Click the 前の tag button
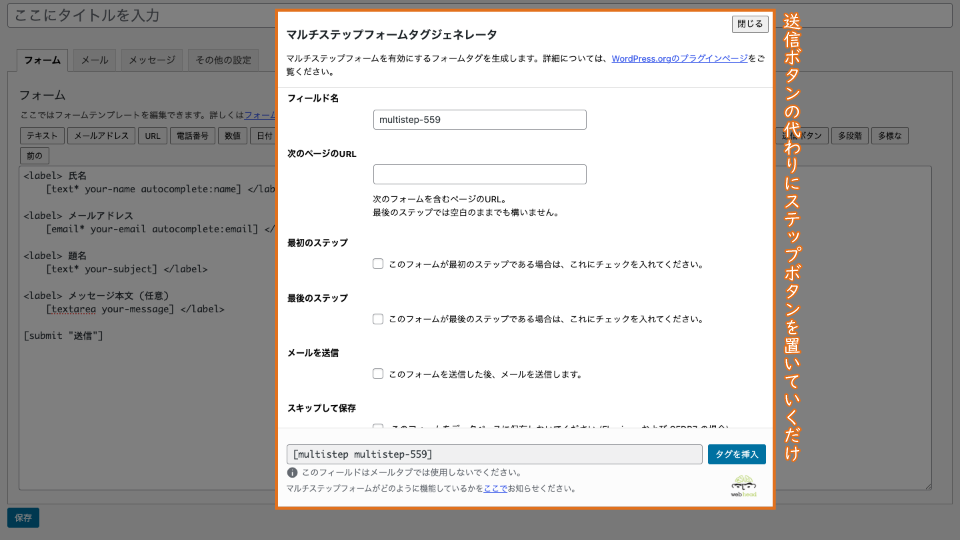This screenshot has width=960, height=540. point(34,156)
